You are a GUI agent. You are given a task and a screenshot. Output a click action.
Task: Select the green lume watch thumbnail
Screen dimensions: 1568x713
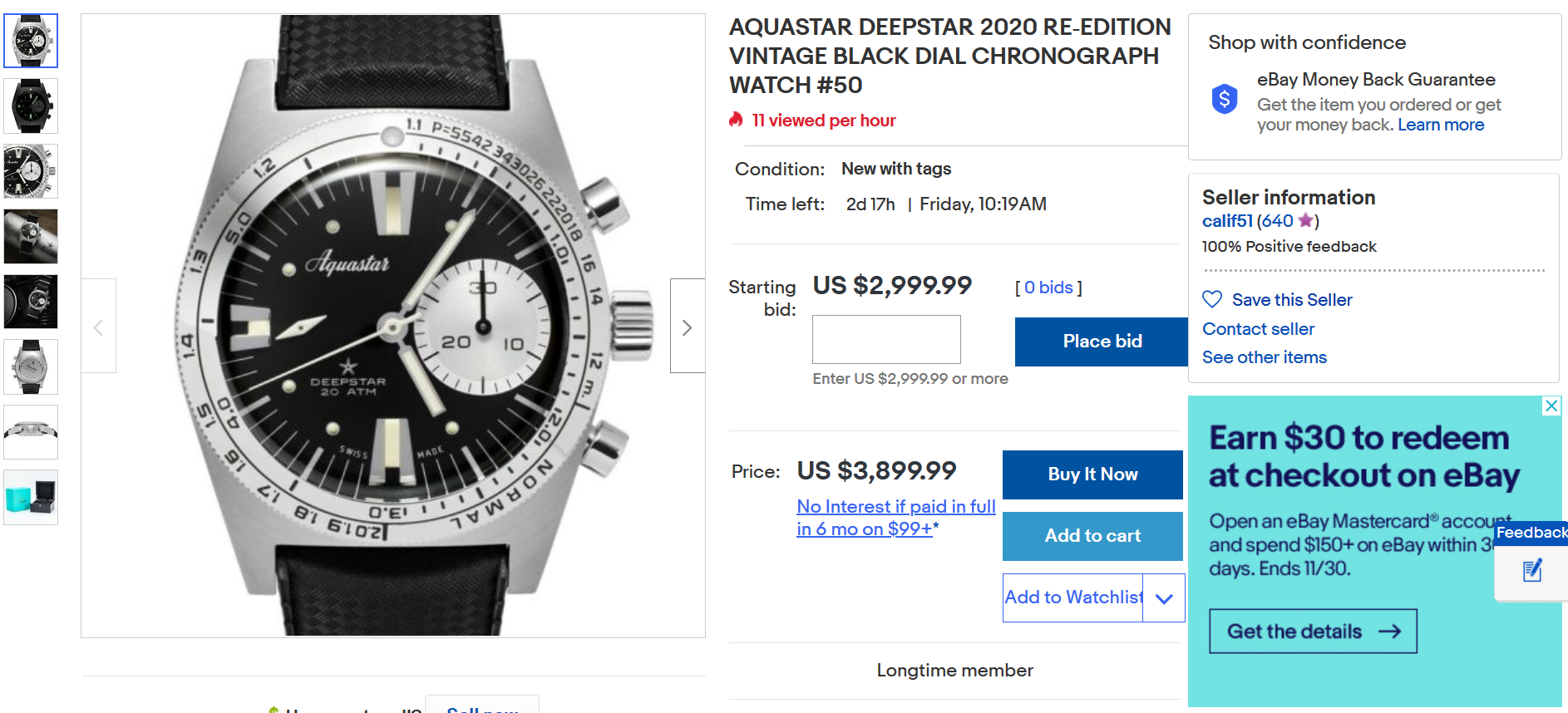[31, 106]
